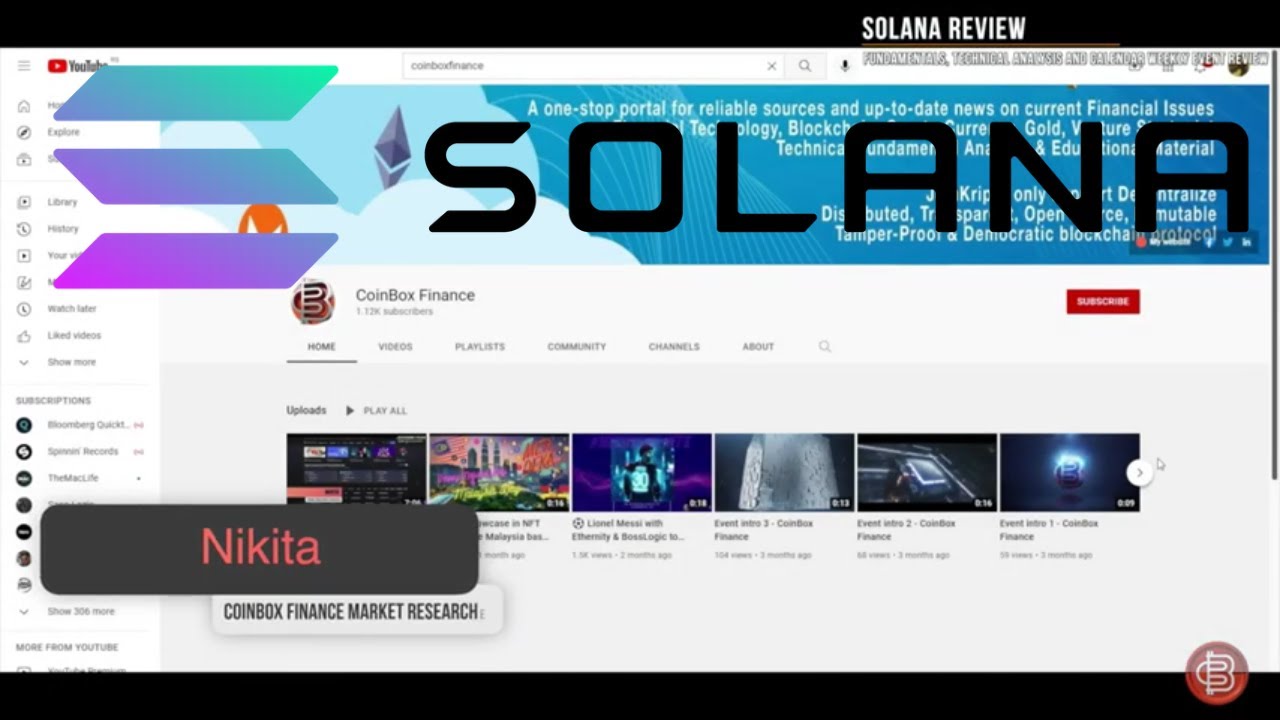Click the Event intro 1 thumbnail
This screenshot has width=1280, height=720.
pyautogui.click(x=1070, y=472)
